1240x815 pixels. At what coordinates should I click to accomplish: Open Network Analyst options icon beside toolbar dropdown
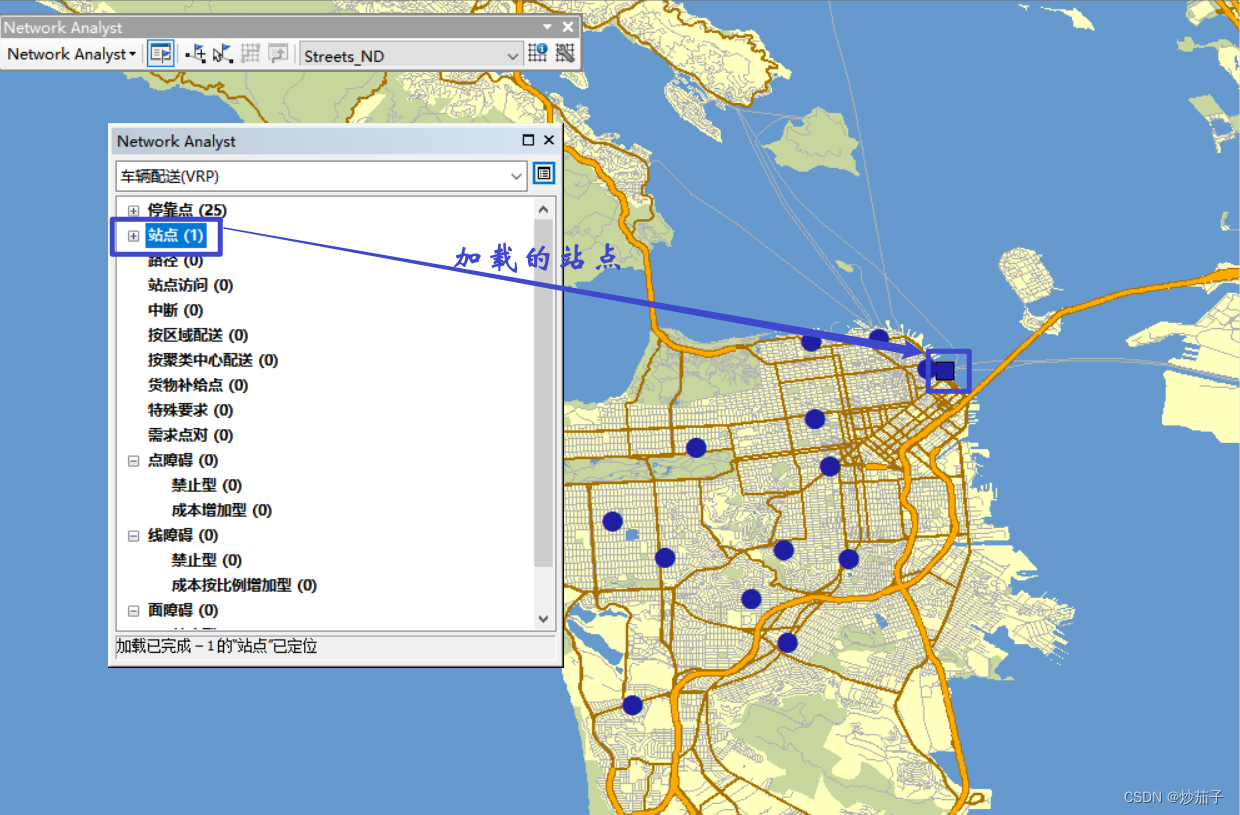click(565, 52)
